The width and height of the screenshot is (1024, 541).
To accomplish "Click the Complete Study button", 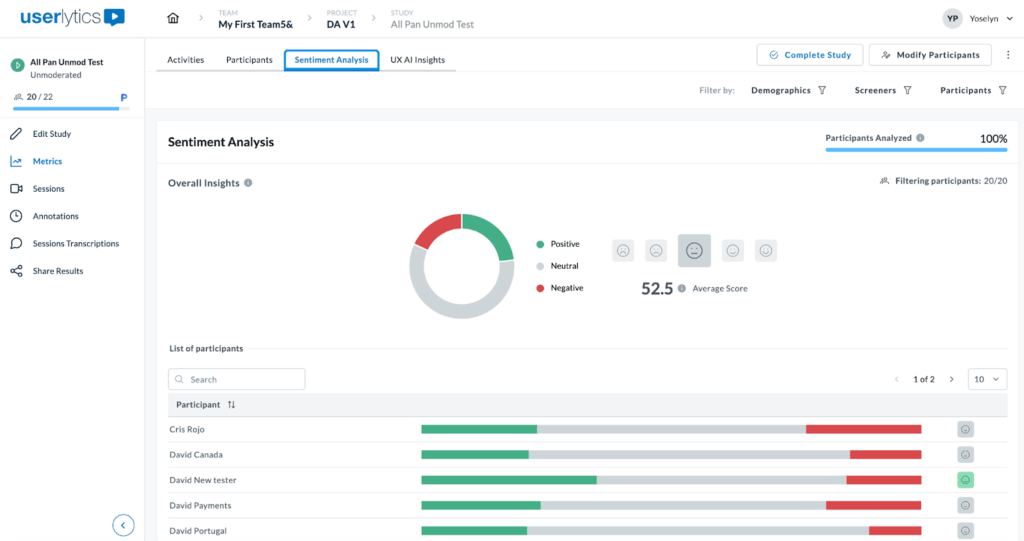I will [809, 55].
